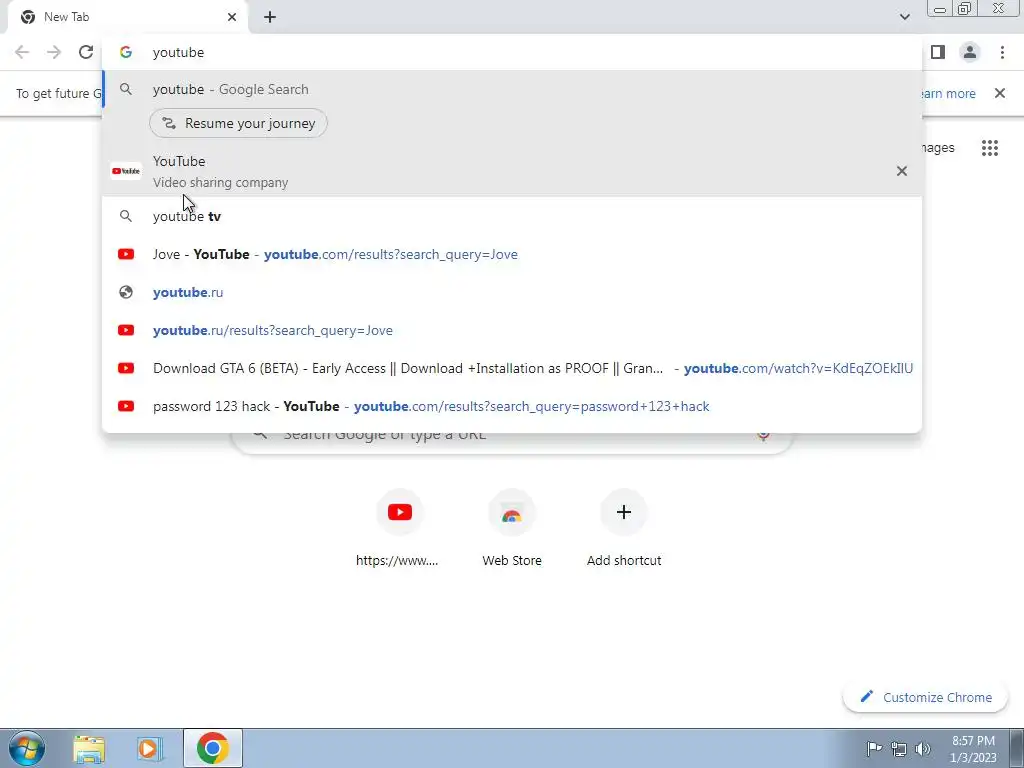
Task: Click the Learn more link in info bar
Action: pyautogui.click(x=947, y=93)
